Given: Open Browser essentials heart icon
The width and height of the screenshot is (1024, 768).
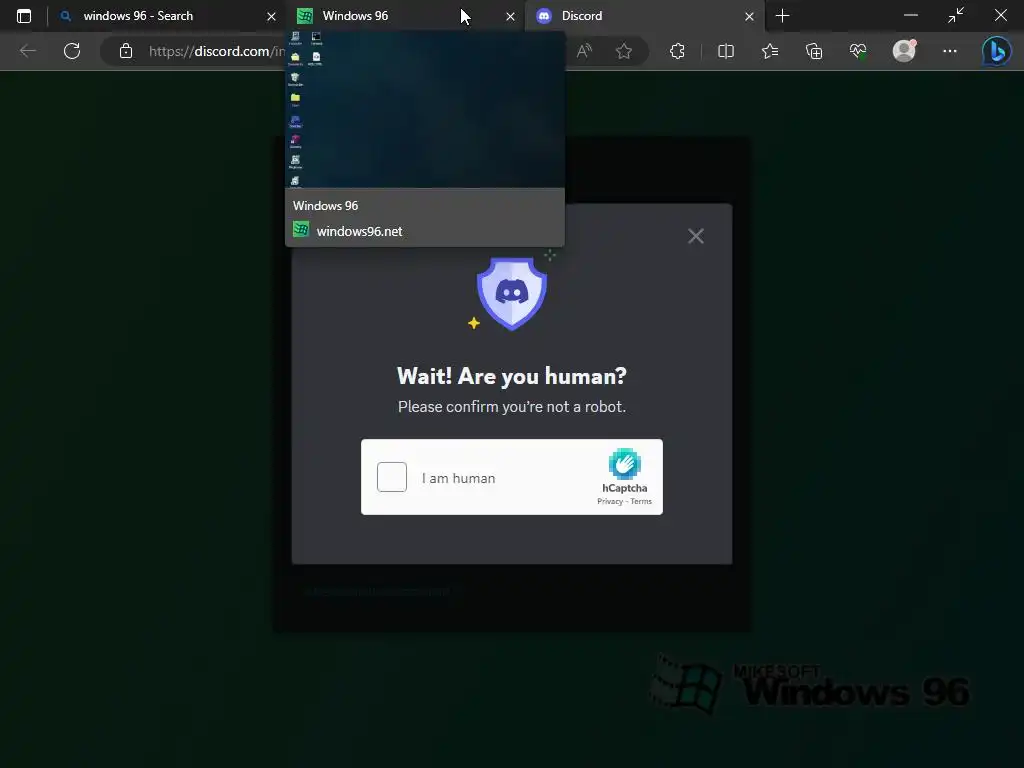Looking at the screenshot, I should point(858,51).
